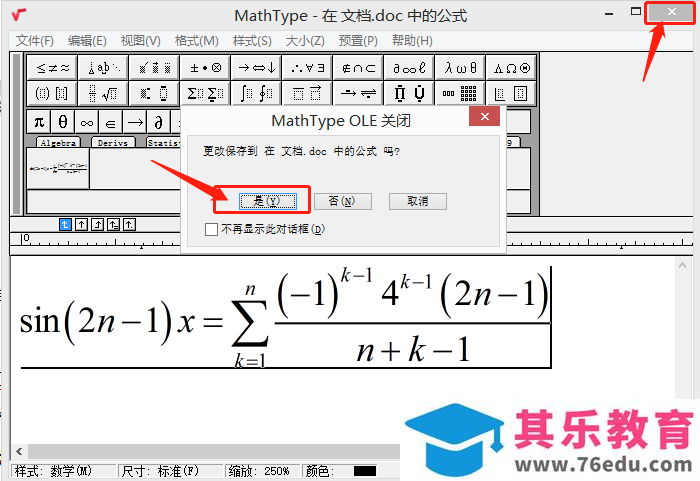Click the 尺寸: 标准(F) status field
Image resolution: width=700 pixels, height=481 pixels.
click(172, 471)
